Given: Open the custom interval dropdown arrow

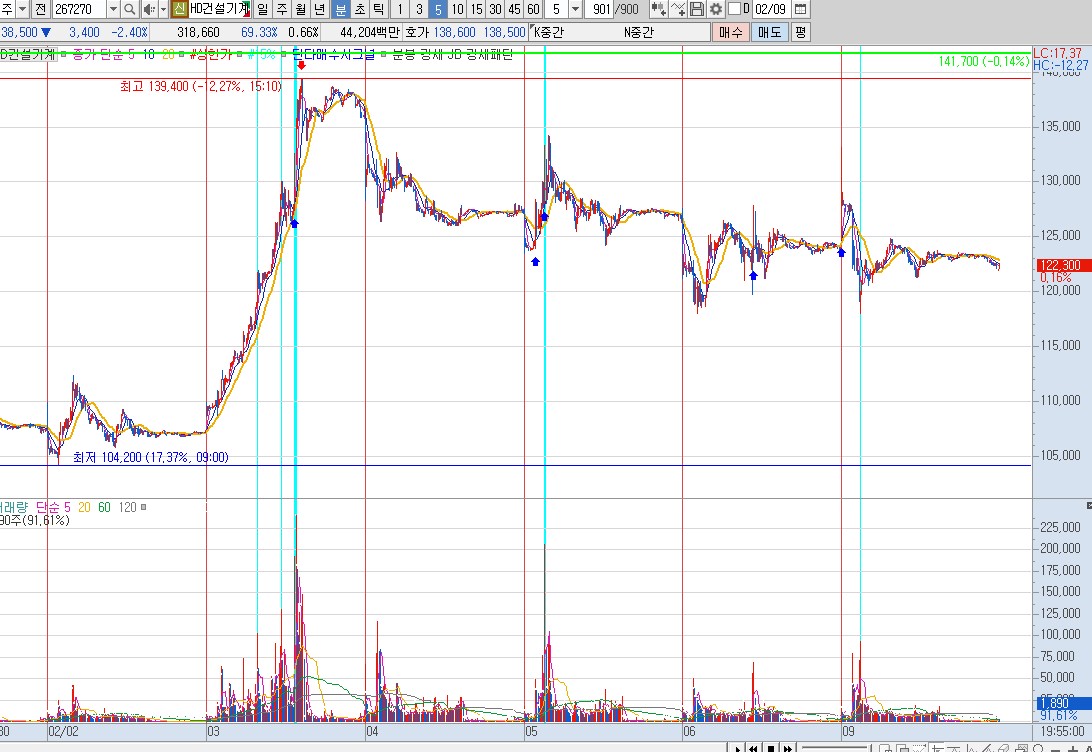Looking at the screenshot, I should coord(575,9).
